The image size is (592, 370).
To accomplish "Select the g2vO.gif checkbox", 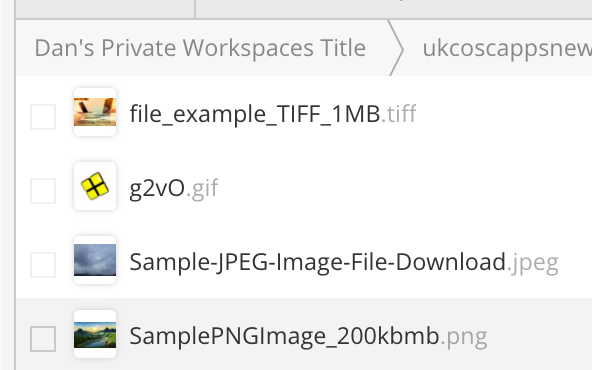I will point(43,191).
